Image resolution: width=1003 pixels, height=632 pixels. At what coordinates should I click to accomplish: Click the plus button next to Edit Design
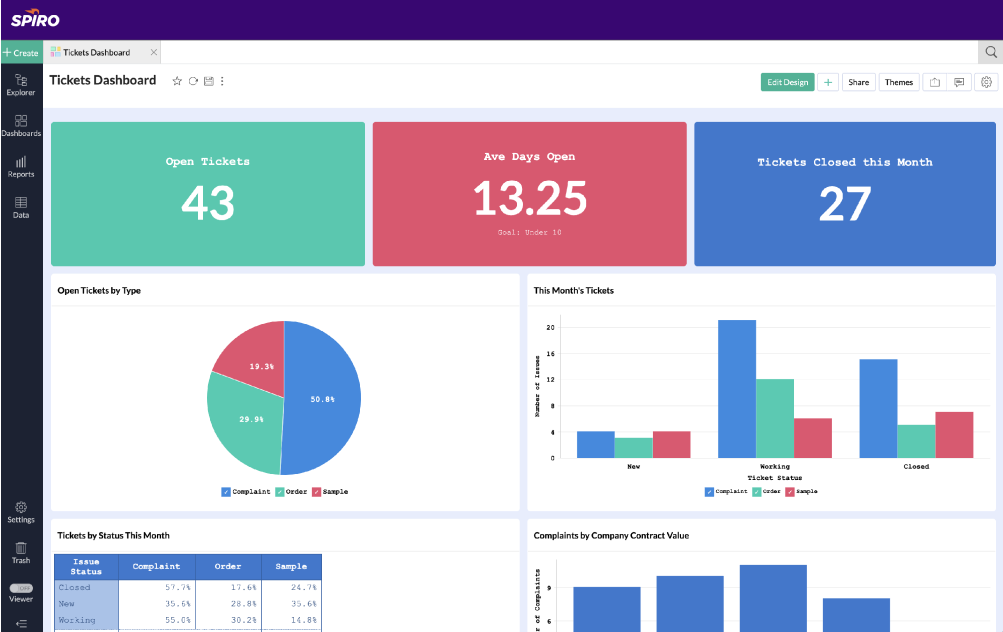828,82
